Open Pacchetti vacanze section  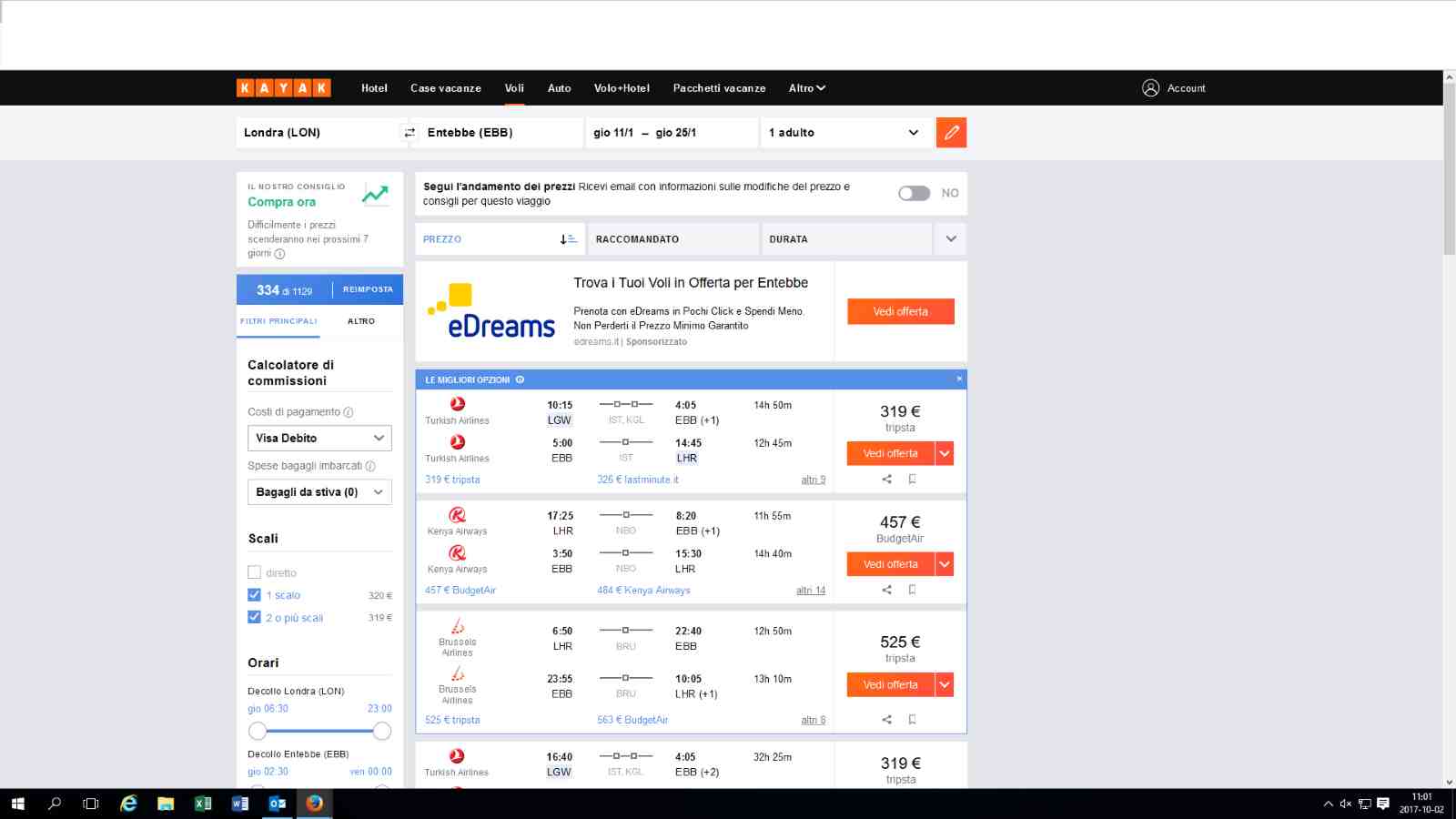[719, 88]
